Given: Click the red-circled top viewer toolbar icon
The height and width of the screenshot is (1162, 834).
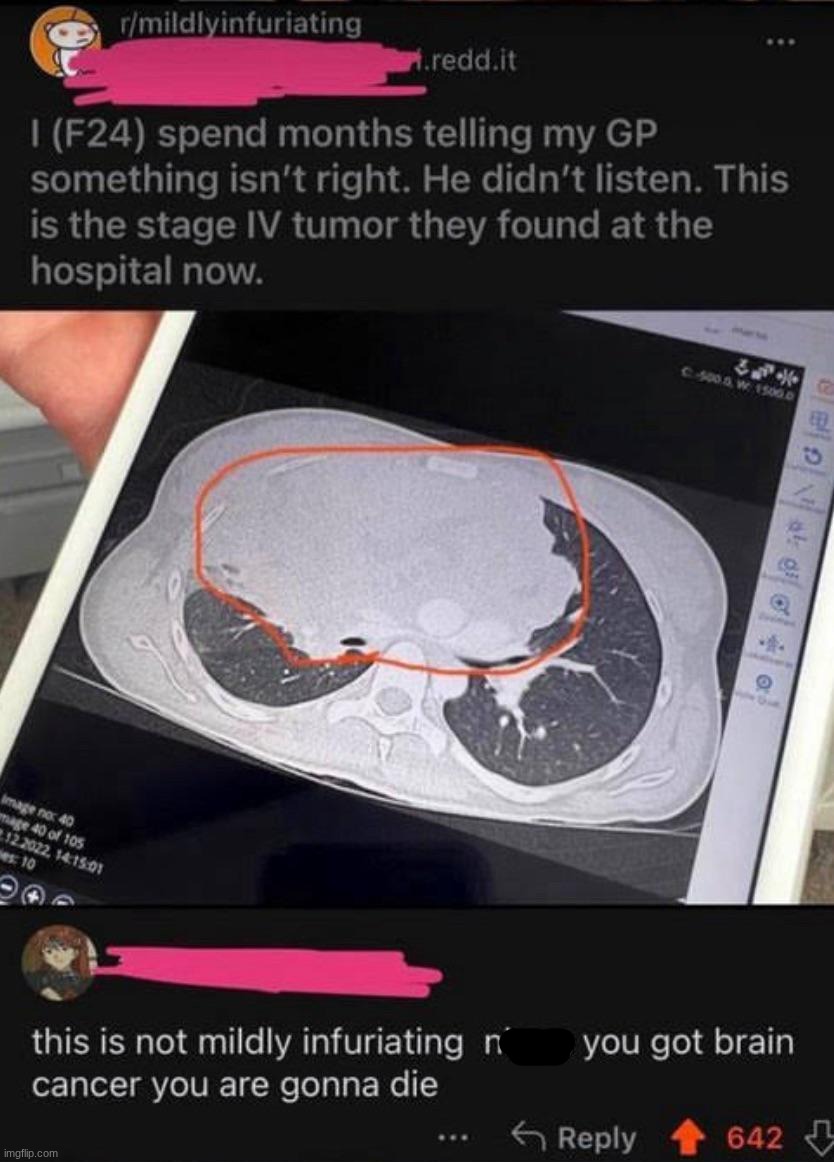Looking at the screenshot, I should (824, 386).
